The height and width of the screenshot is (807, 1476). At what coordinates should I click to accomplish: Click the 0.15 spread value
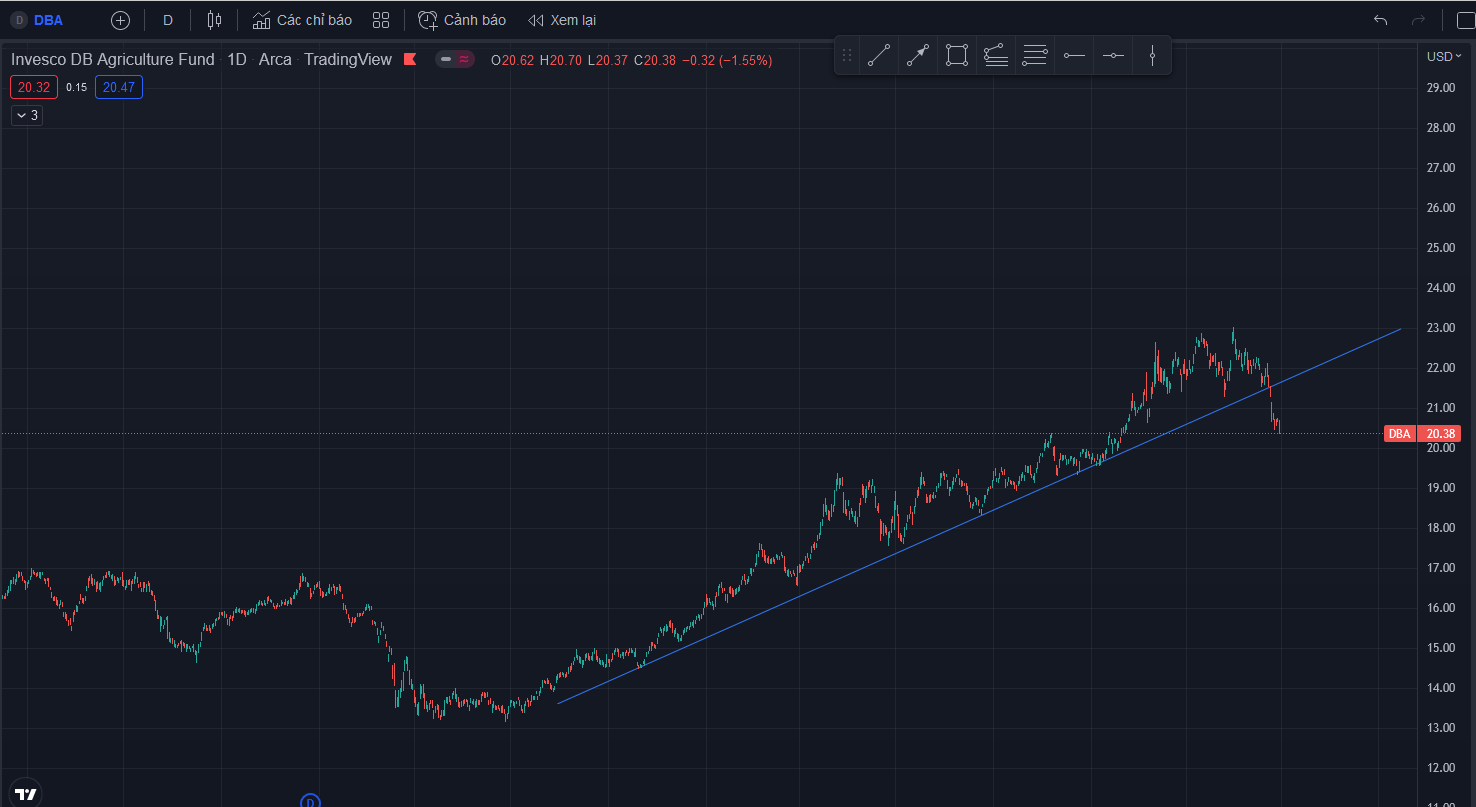pyautogui.click(x=76, y=88)
